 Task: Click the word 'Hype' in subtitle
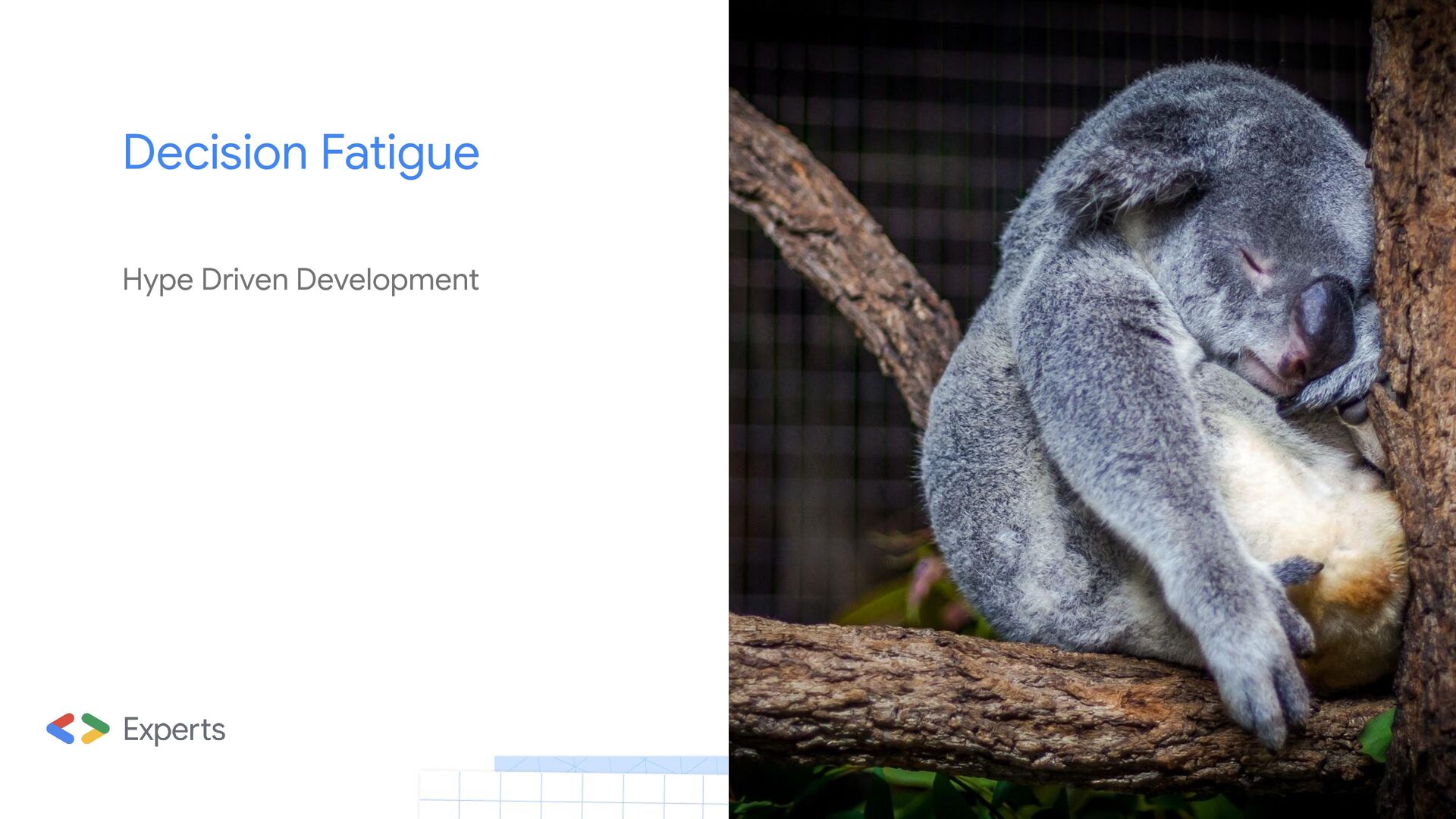click(157, 280)
